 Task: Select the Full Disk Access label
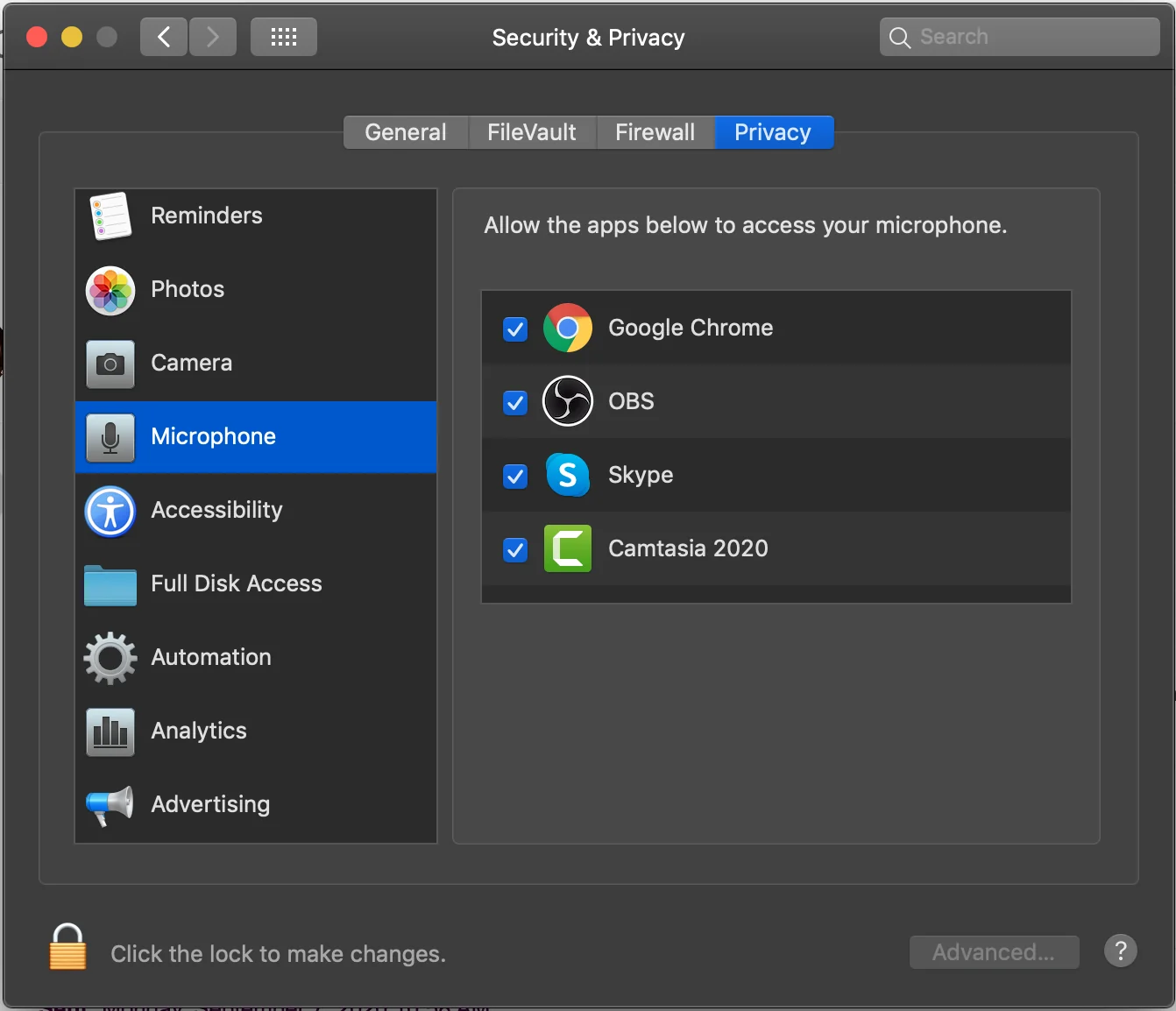point(237,583)
